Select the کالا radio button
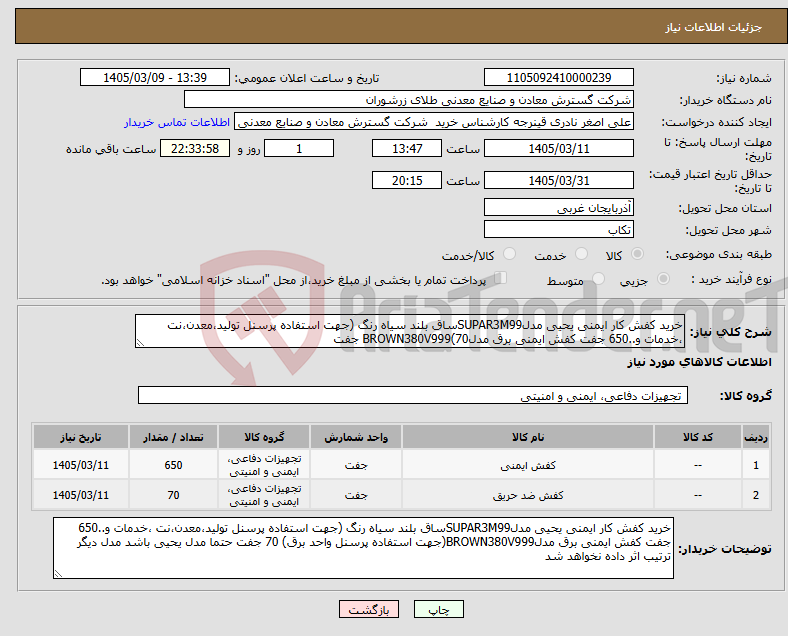 [637, 254]
